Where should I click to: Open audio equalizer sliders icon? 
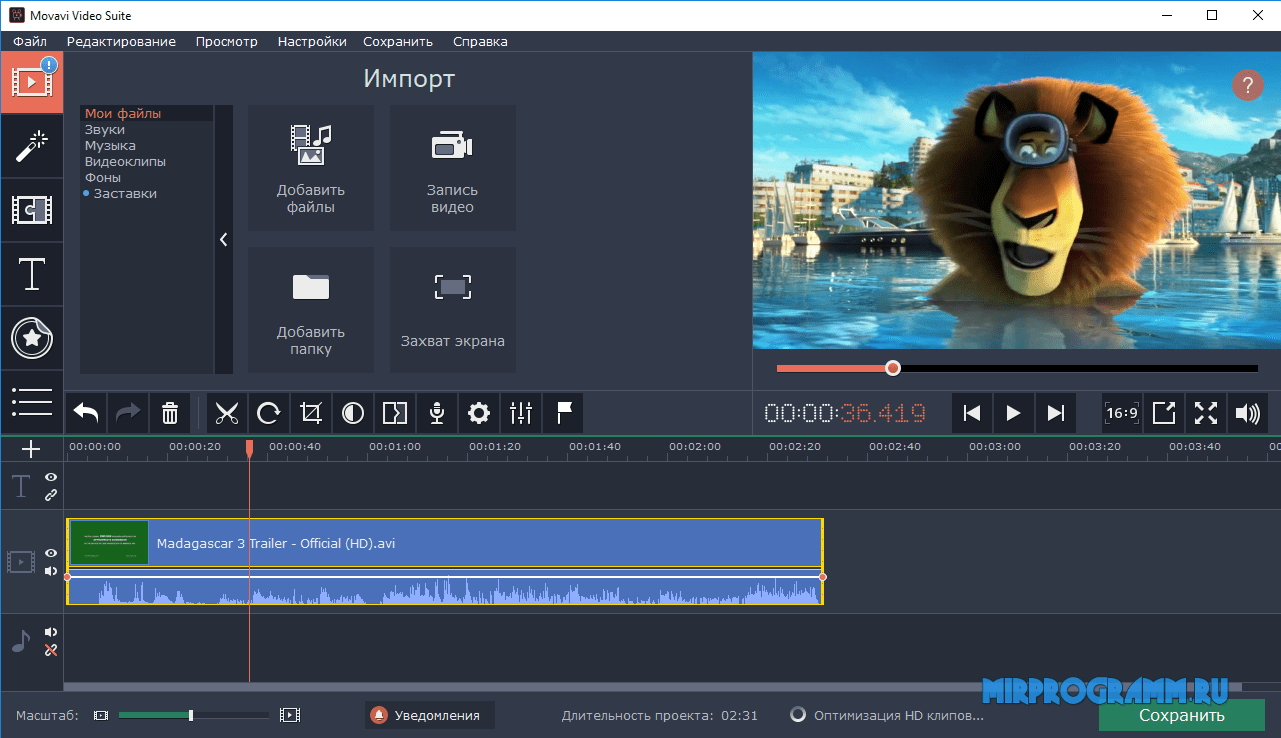[521, 413]
